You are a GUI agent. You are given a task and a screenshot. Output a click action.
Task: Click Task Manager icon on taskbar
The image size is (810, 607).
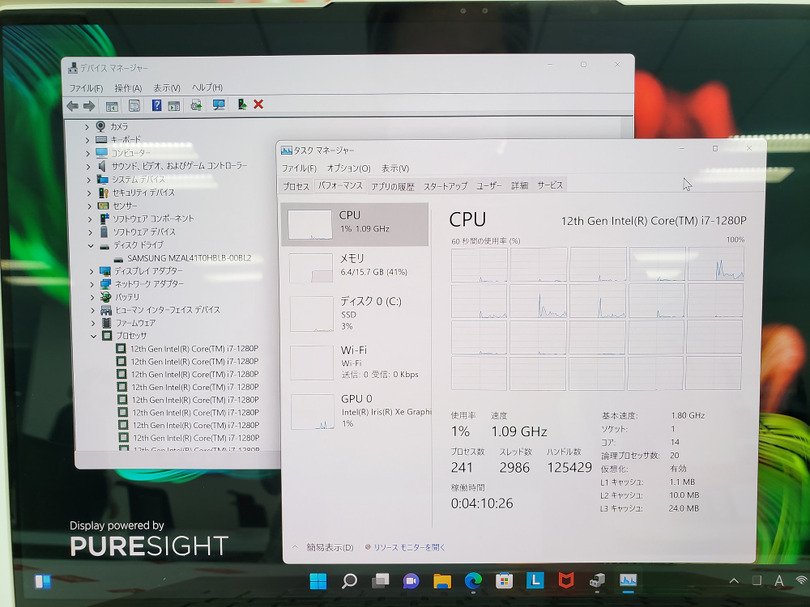628,581
